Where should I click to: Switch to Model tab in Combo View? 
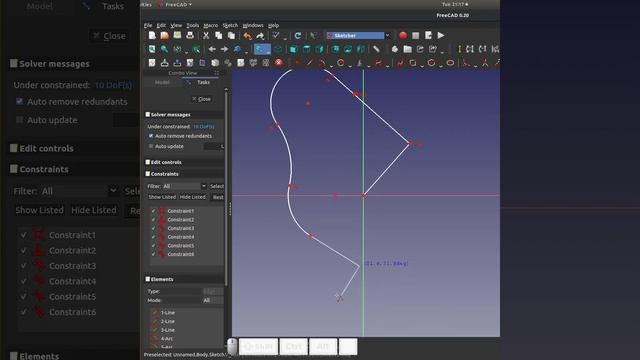(162, 82)
